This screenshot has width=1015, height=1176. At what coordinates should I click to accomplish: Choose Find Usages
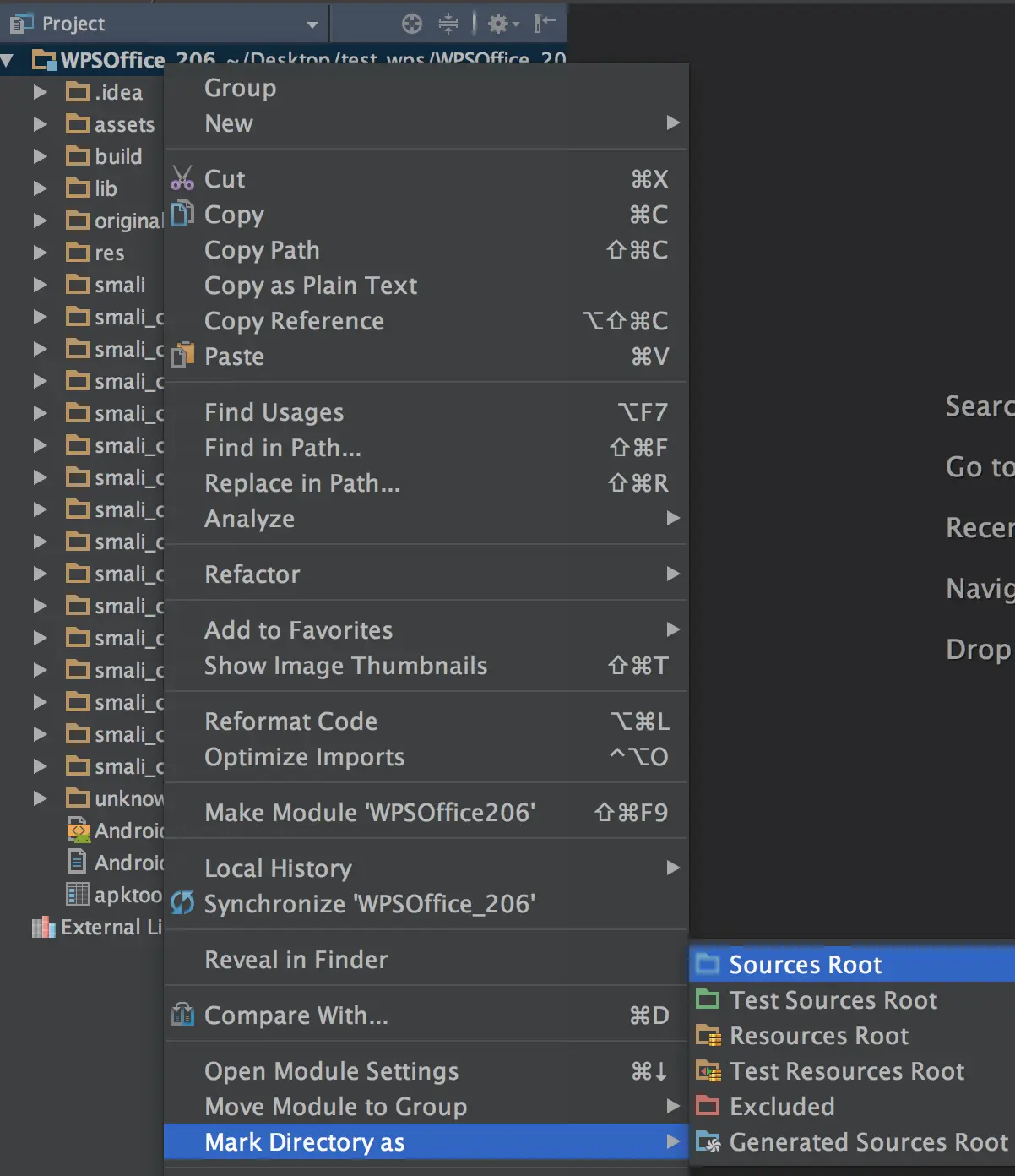click(426, 412)
